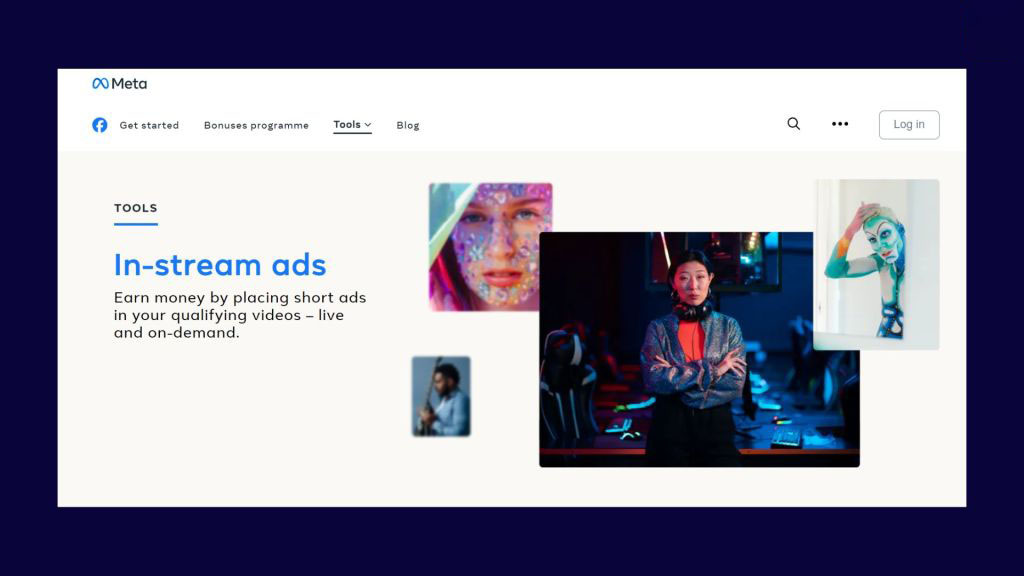Open the Bonuses programme page
The image size is (1024, 576).
pos(255,125)
